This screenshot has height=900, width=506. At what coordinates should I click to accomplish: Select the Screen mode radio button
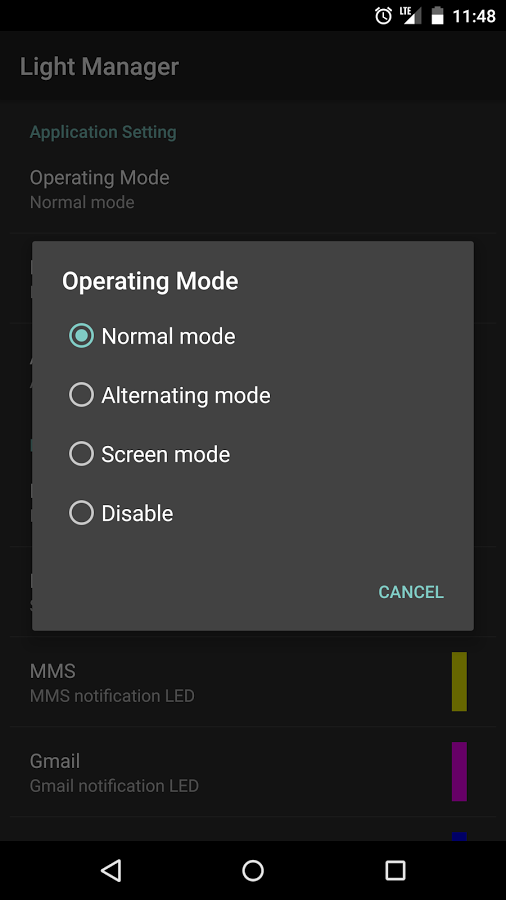tap(81, 454)
